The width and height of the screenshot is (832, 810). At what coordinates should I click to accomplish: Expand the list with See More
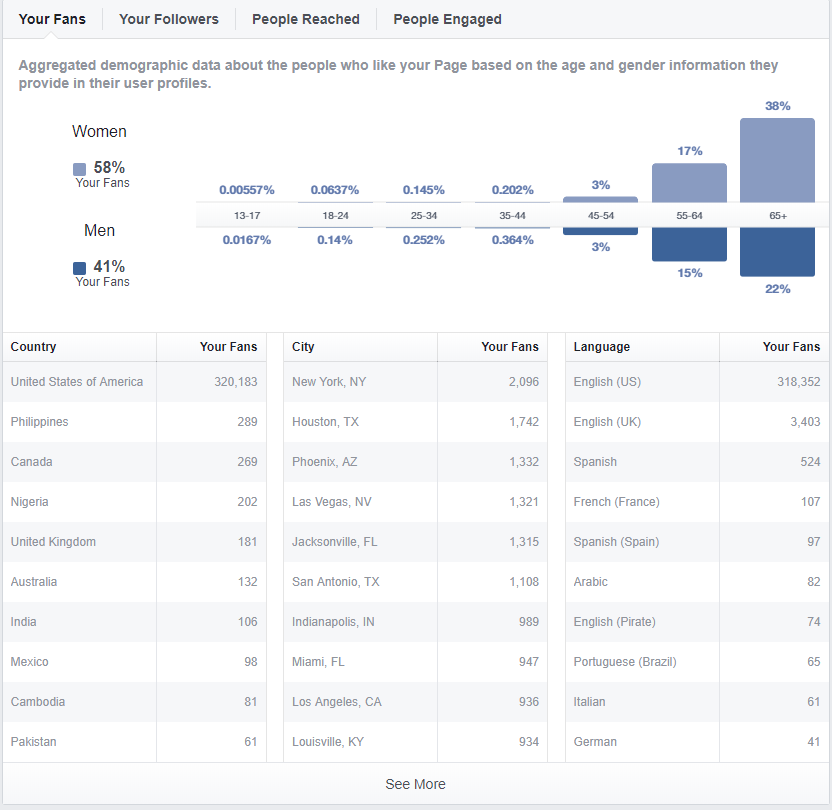(415, 784)
